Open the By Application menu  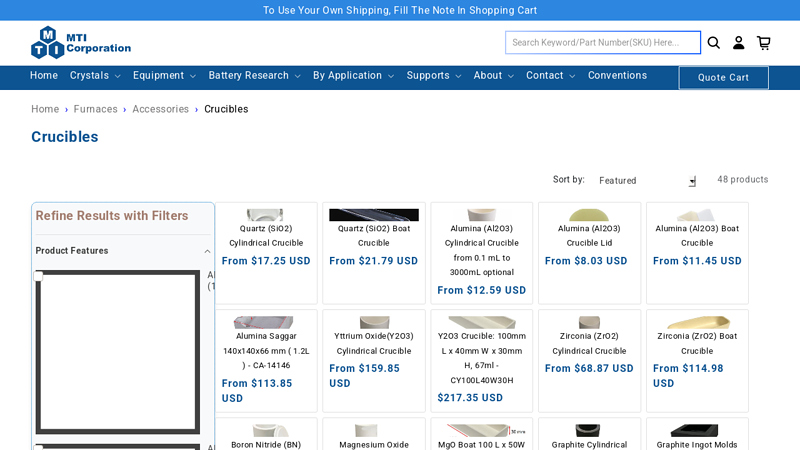353,76
